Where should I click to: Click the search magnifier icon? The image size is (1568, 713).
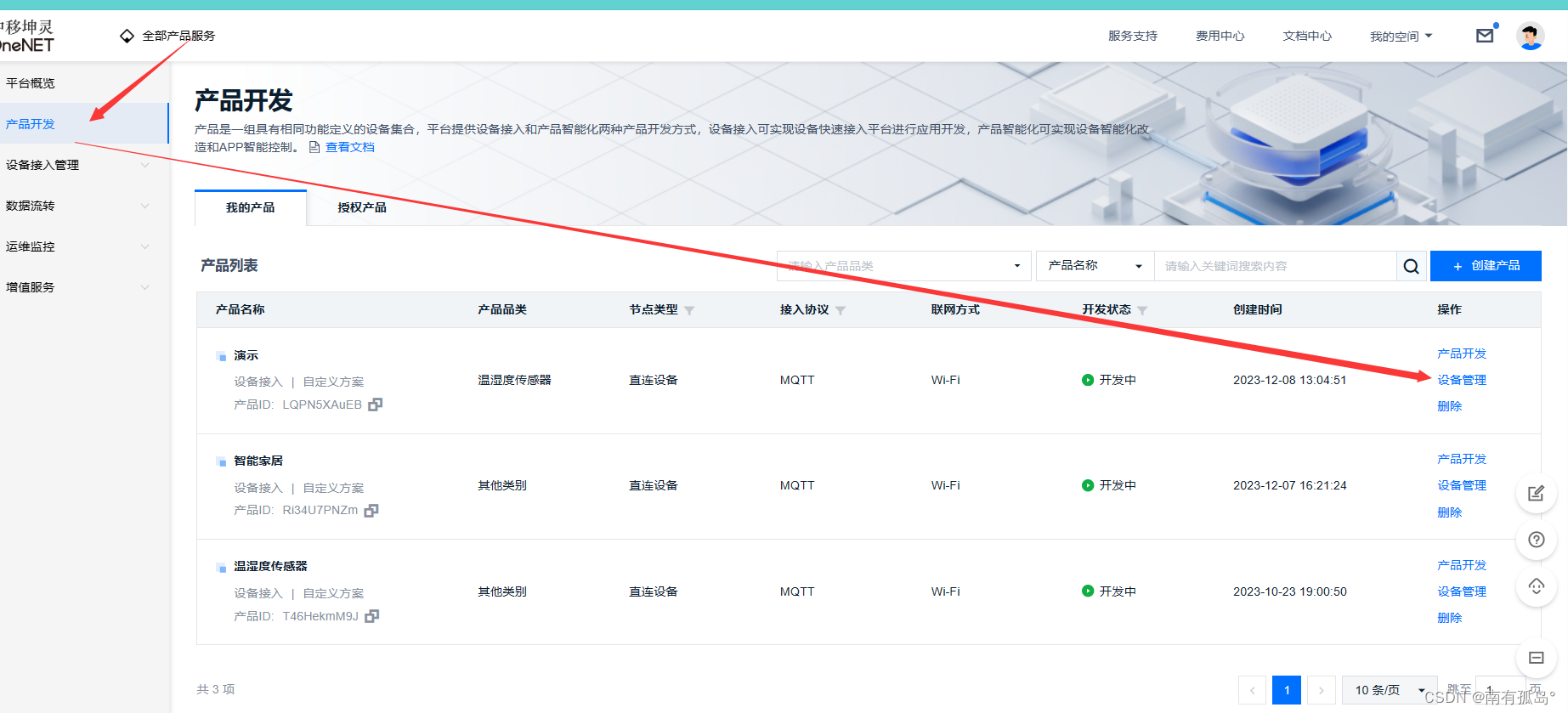click(1411, 266)
